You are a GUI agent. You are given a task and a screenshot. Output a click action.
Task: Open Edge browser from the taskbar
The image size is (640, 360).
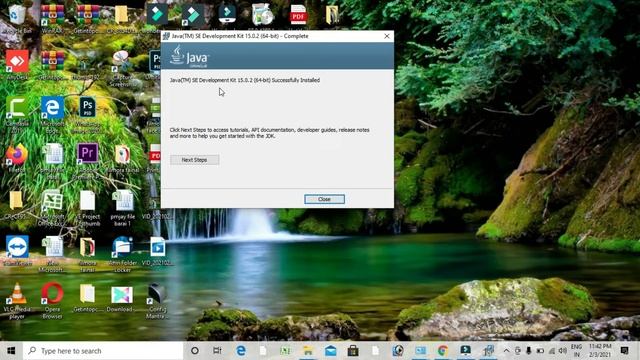click(x=241, y=351)
